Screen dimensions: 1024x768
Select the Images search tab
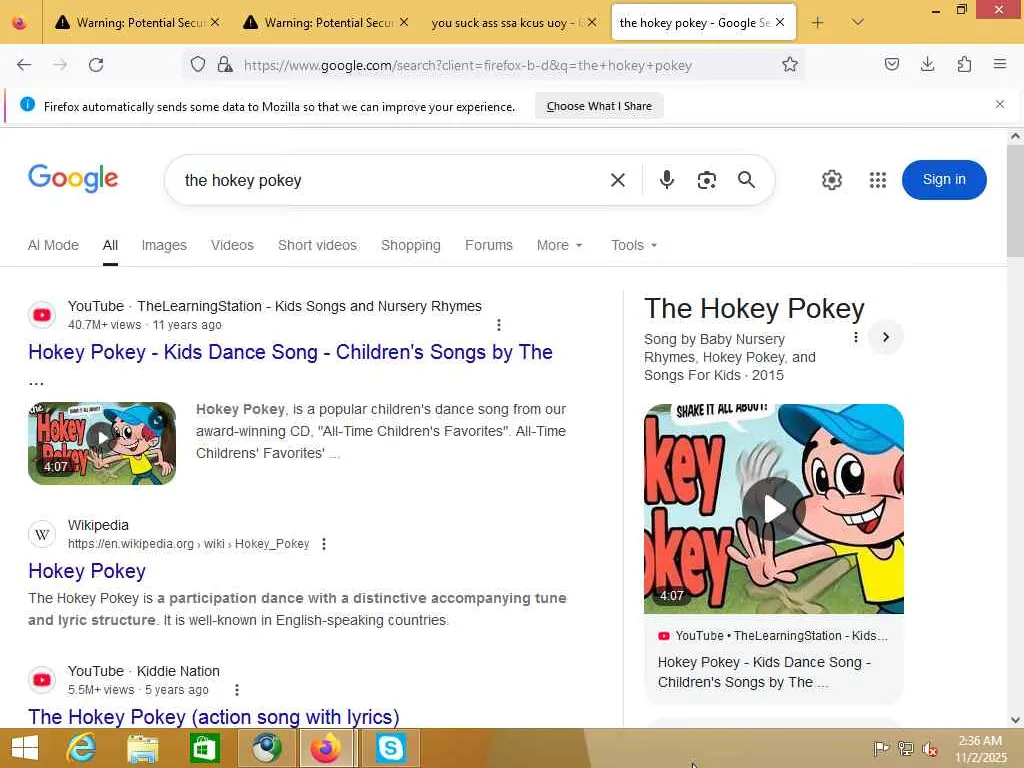pos(164,245)
